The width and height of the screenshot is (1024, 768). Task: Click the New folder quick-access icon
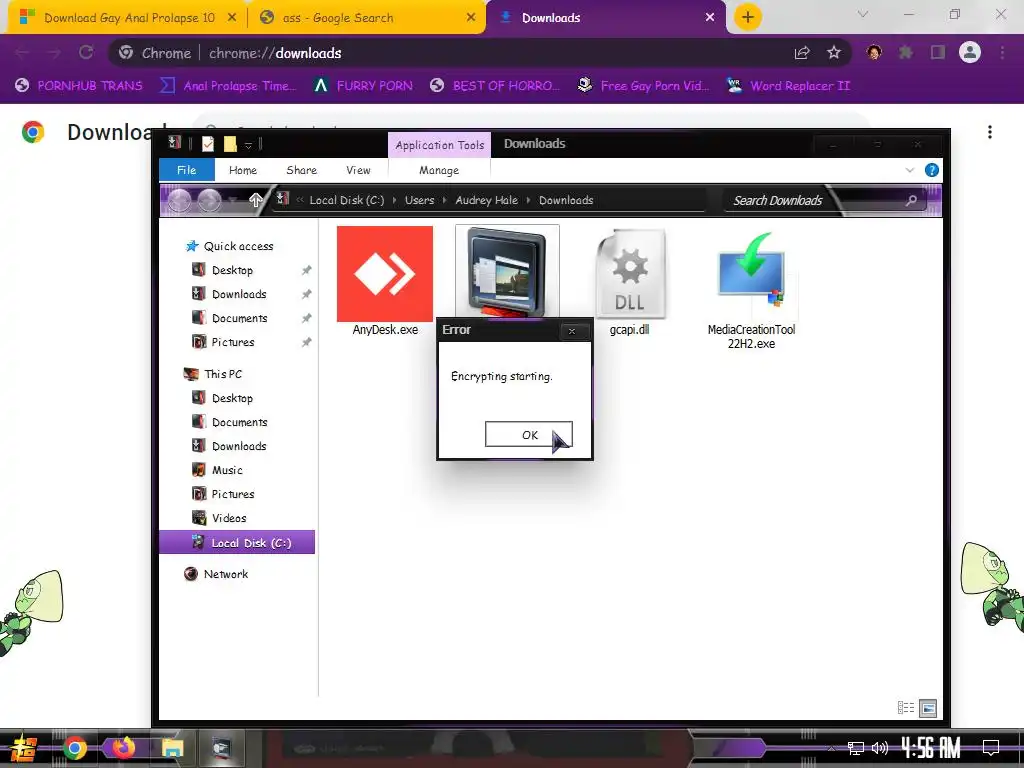[x=230, y=144]
